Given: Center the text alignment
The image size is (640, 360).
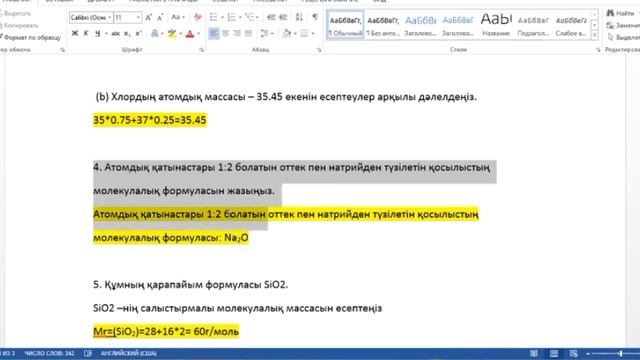Looking at the screenshot, I should click(x=225, y=33).
